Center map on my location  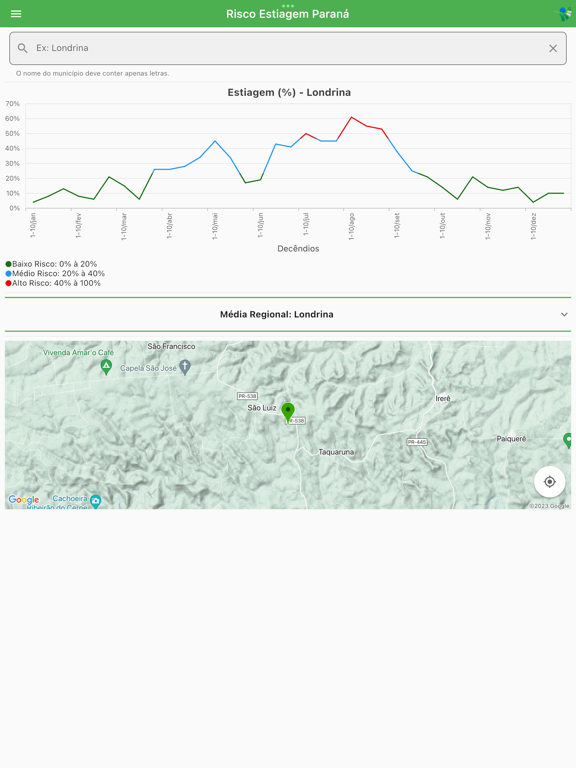click(x=550, y=481)
